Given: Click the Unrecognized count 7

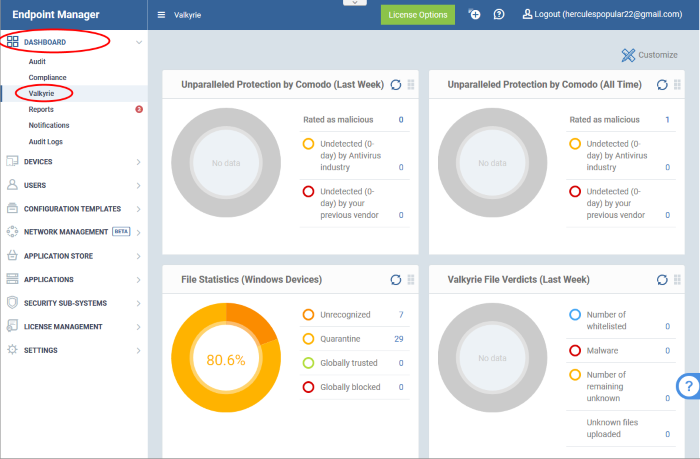Looking at the screenshot, I should 401,315.
